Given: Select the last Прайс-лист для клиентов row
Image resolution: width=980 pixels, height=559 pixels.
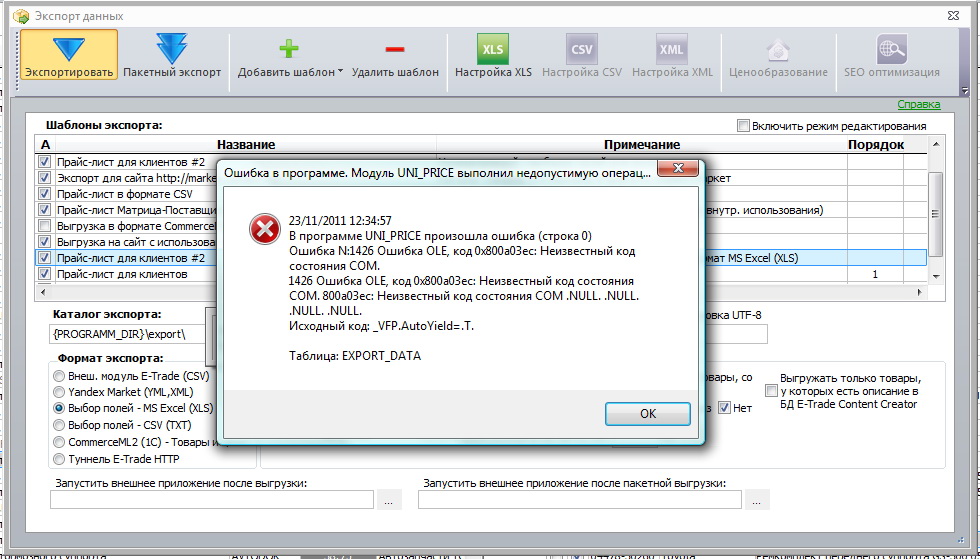Looking at the screenshot, I should 122,274.
